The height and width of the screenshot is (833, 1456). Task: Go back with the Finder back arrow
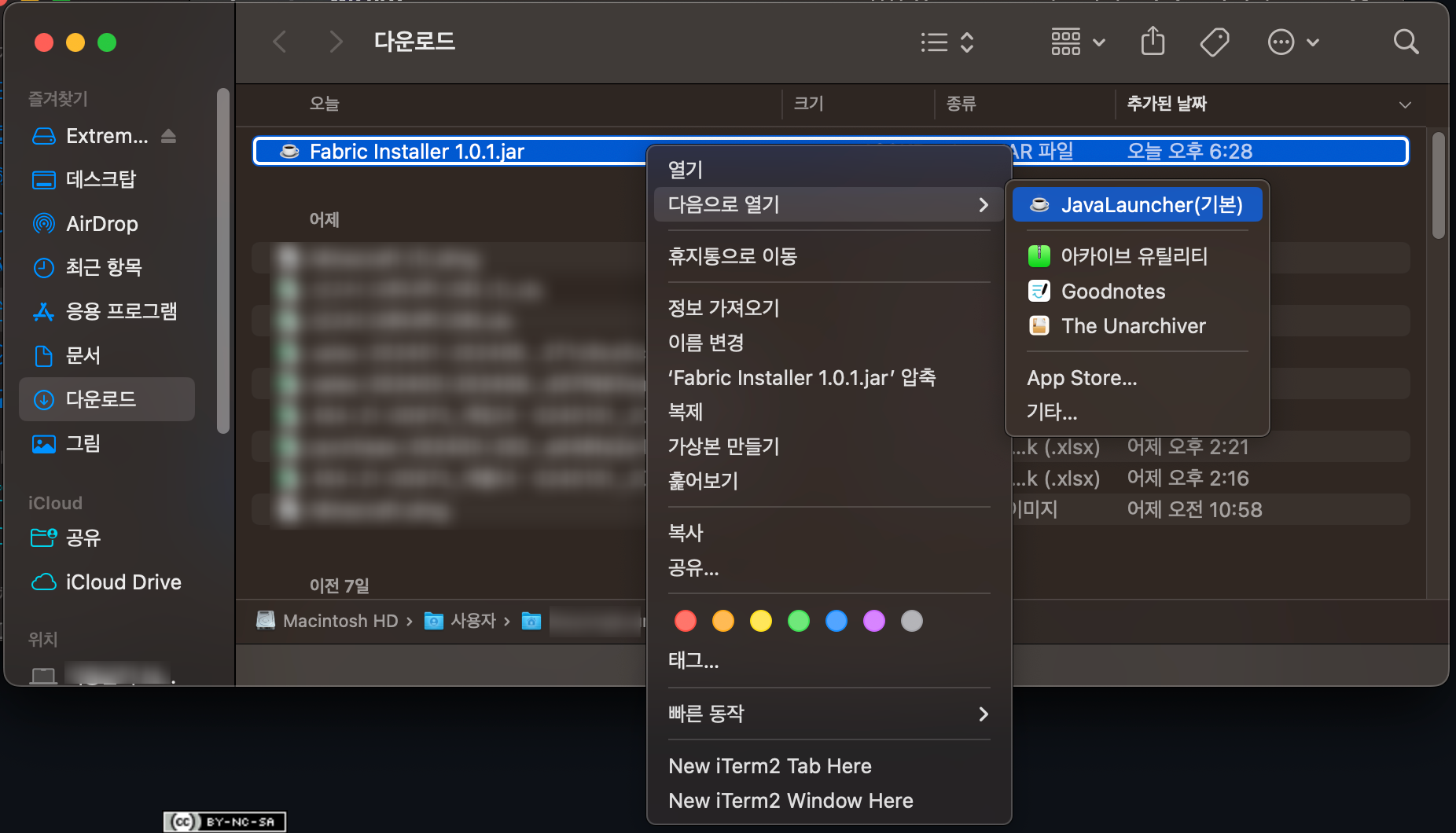point(279,42)
